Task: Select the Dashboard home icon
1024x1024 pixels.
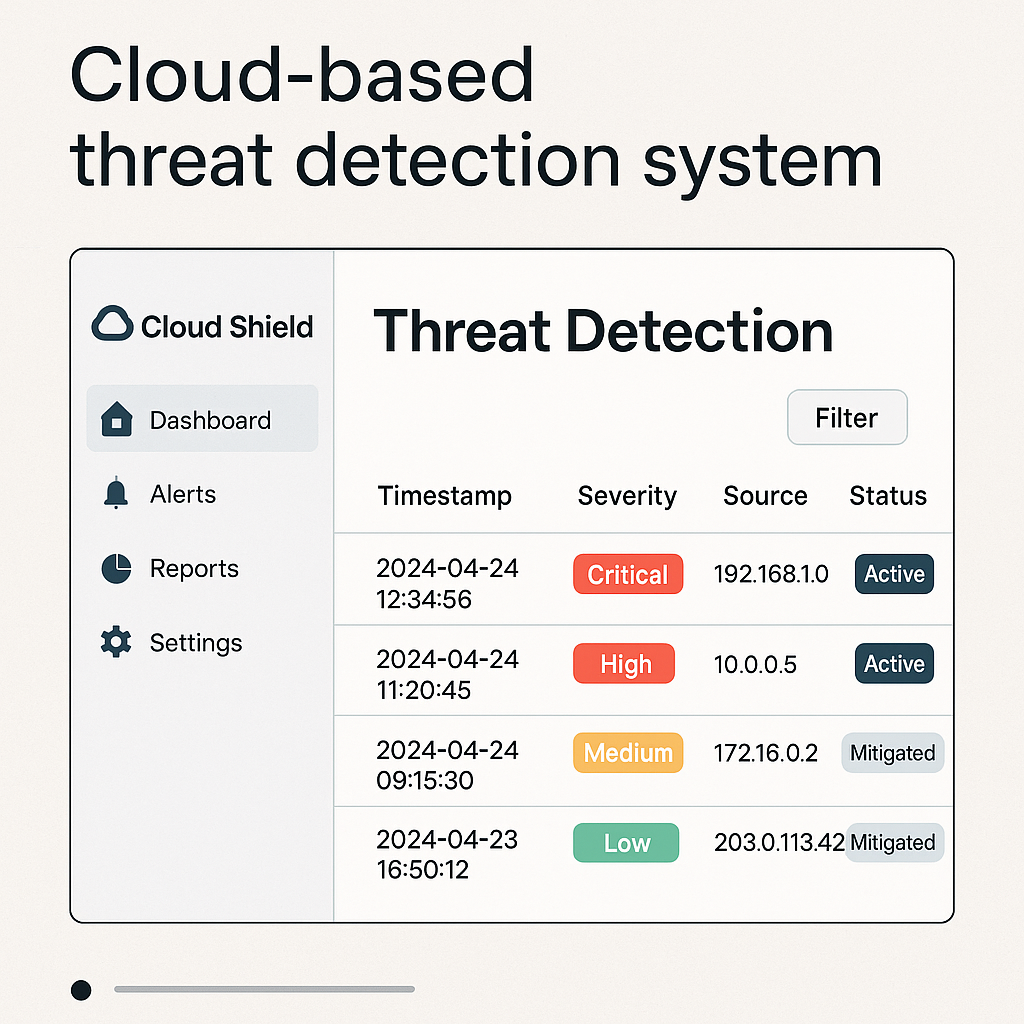Action: [x=114, y=419]
